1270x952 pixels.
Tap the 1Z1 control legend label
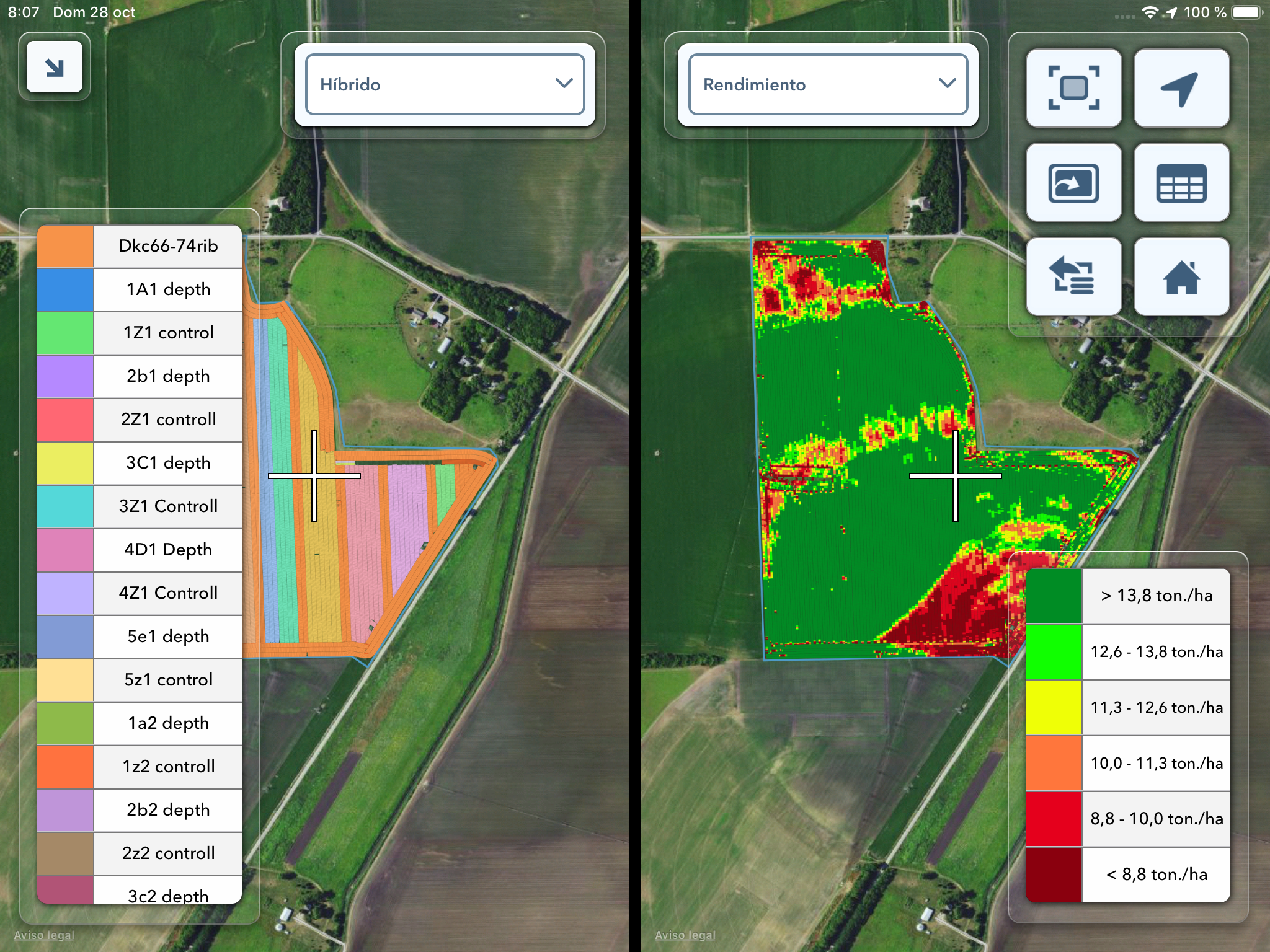[168, 333]
